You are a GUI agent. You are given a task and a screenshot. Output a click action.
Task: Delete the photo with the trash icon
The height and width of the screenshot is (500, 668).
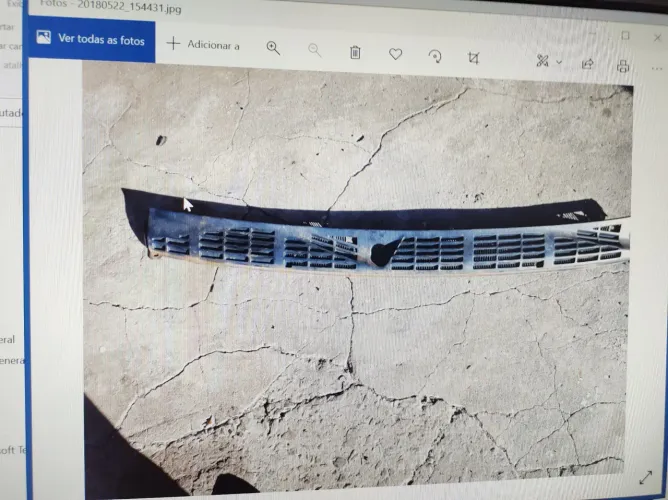(355, 52)
